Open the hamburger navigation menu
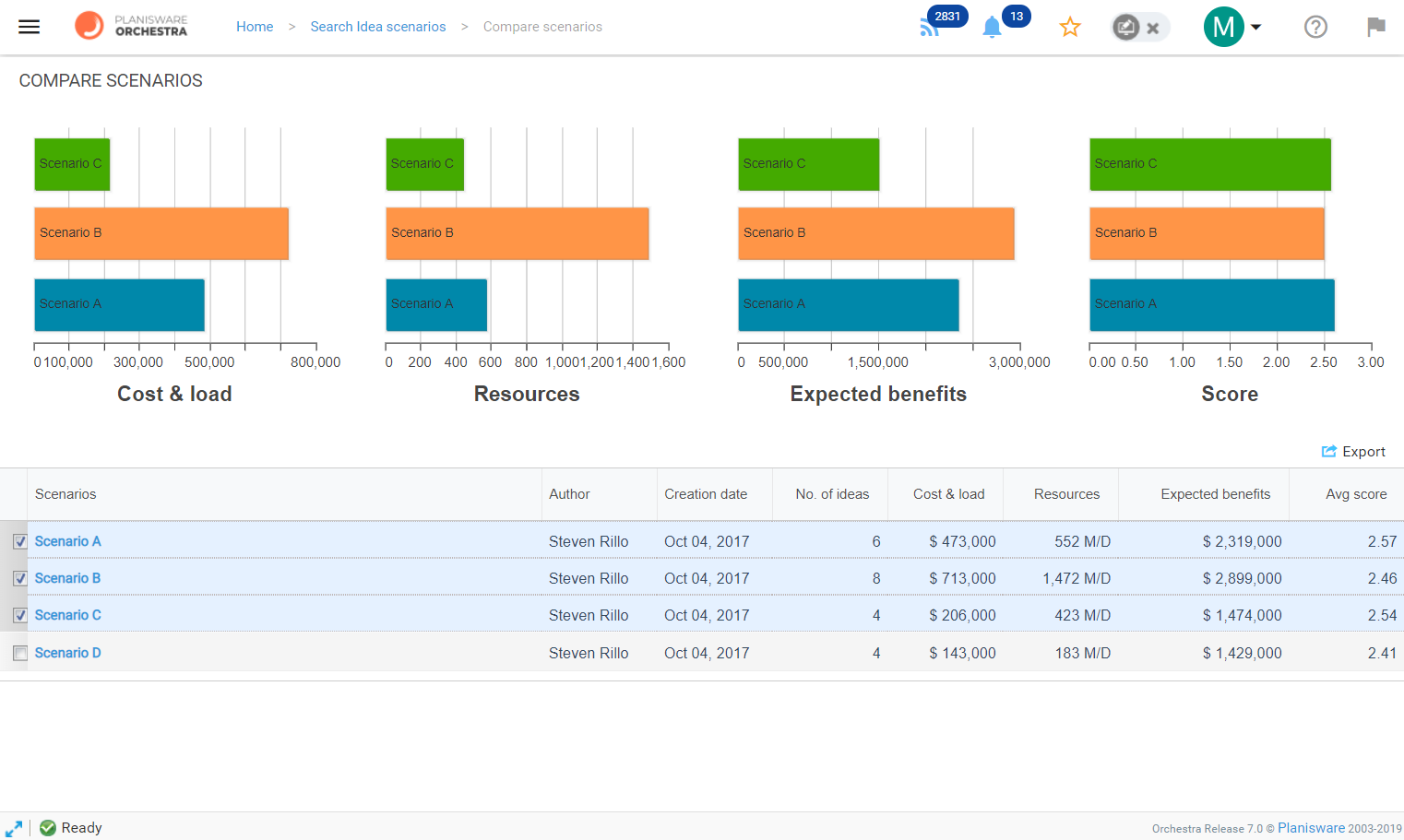This screenshot has width=1404, height=840. (x=30, y=27)
